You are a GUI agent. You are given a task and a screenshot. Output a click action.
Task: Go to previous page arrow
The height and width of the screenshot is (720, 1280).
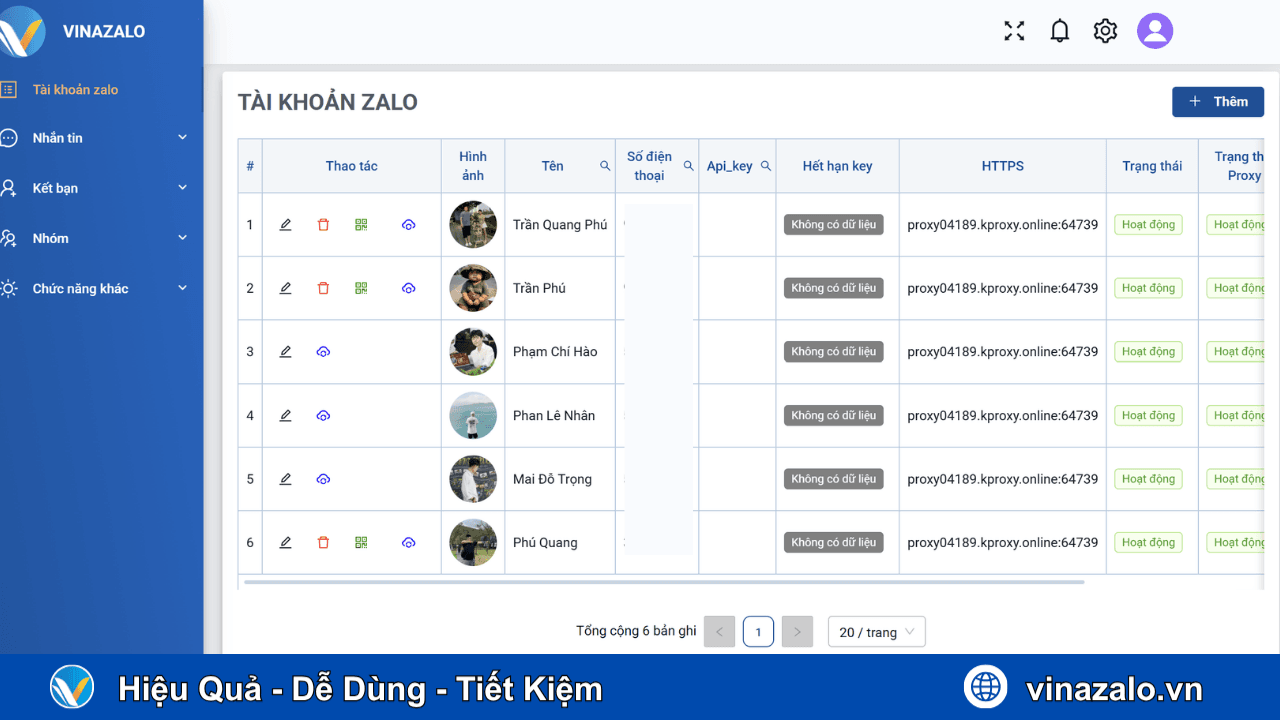pos(719,632)
